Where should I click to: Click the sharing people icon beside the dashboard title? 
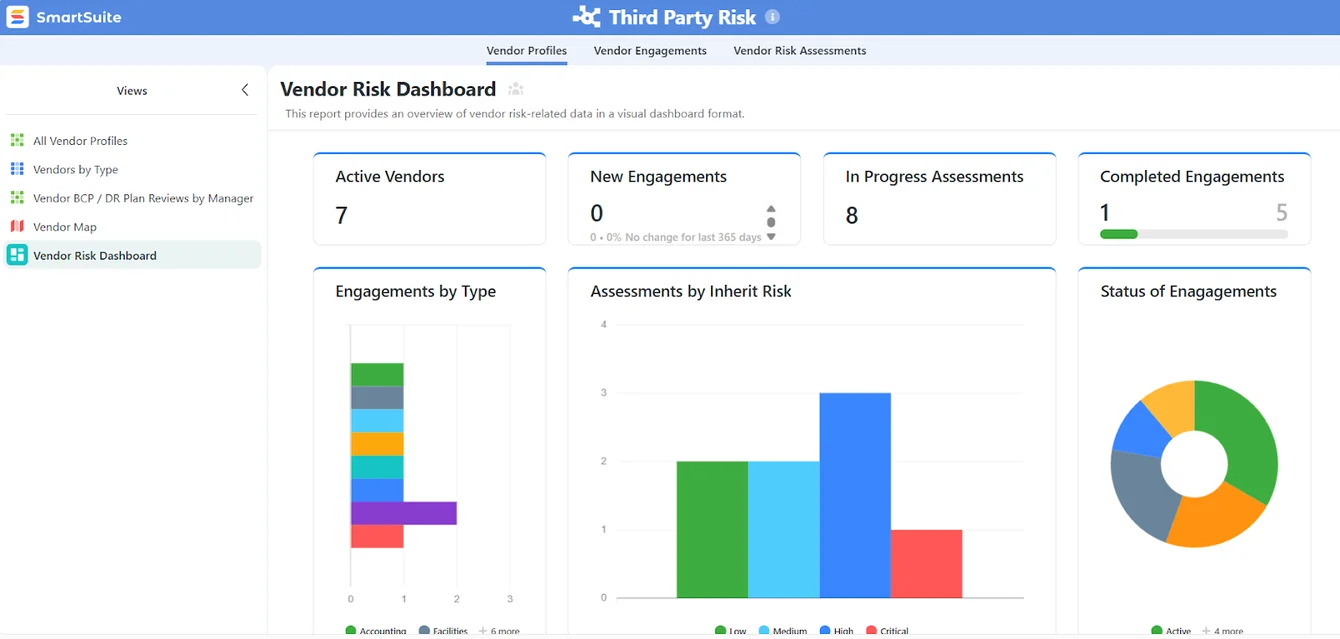[x=516, y=90]
